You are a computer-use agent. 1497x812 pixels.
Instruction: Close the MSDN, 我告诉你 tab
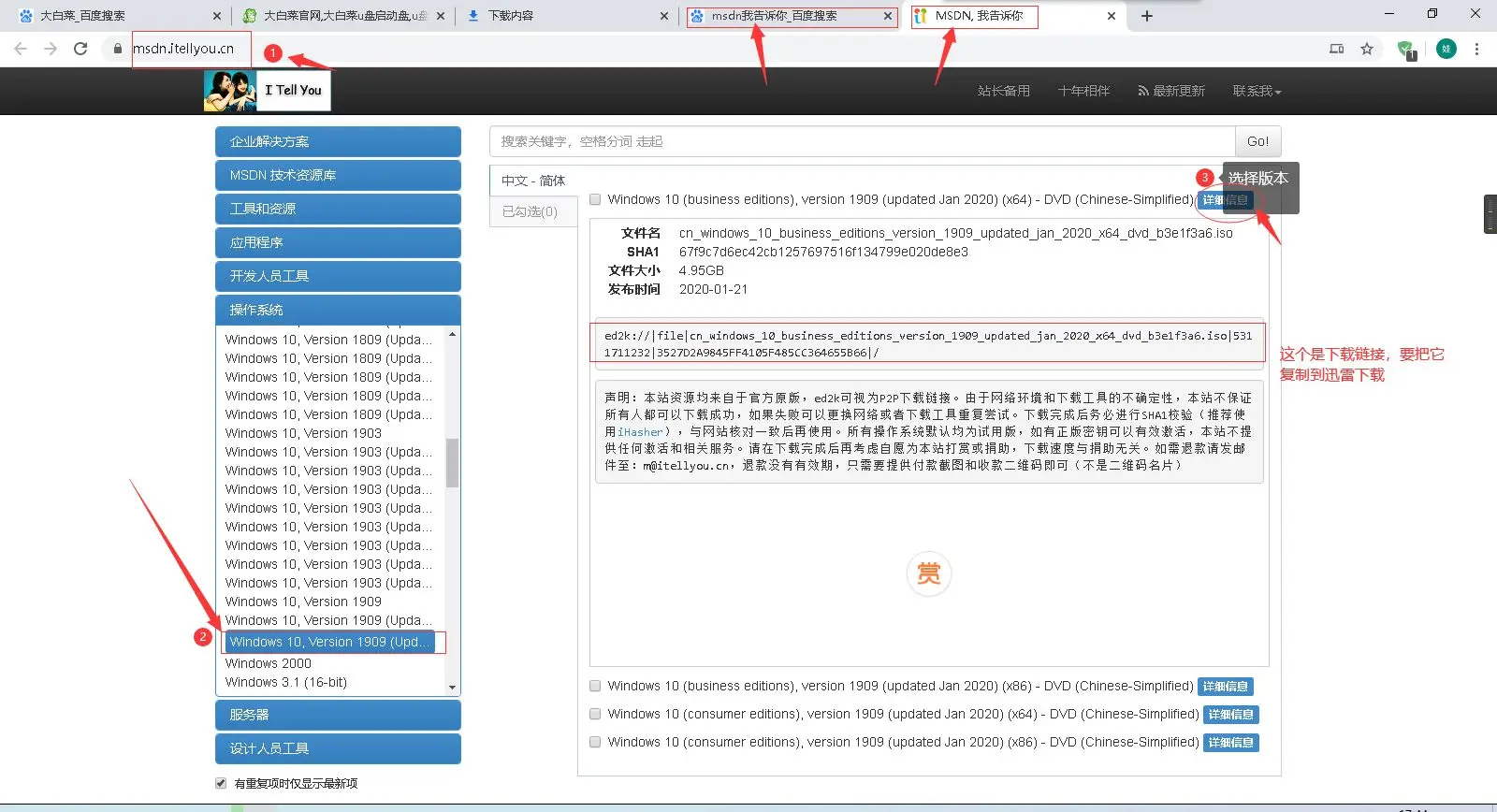pyautogui.click(x=1112, y=16)
